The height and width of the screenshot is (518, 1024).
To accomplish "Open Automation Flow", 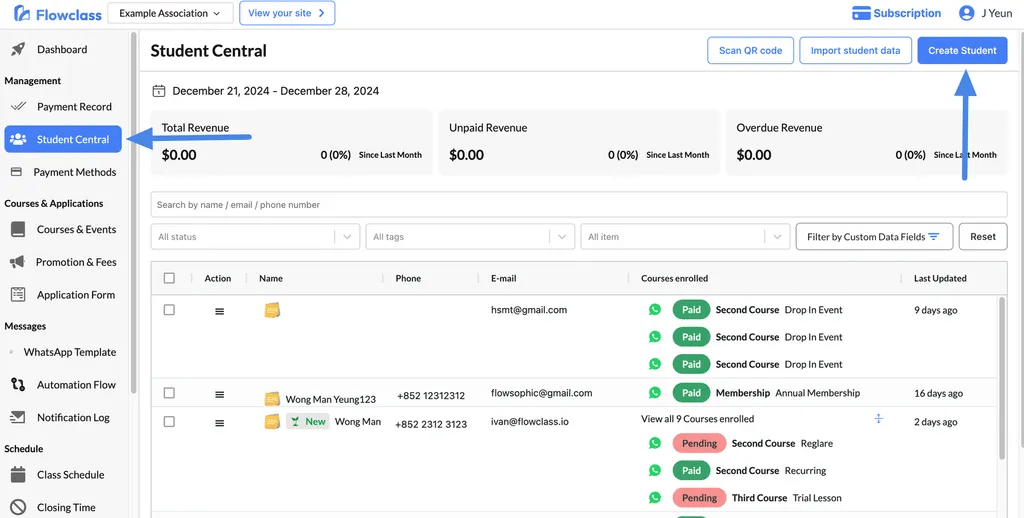I will 65,385.
